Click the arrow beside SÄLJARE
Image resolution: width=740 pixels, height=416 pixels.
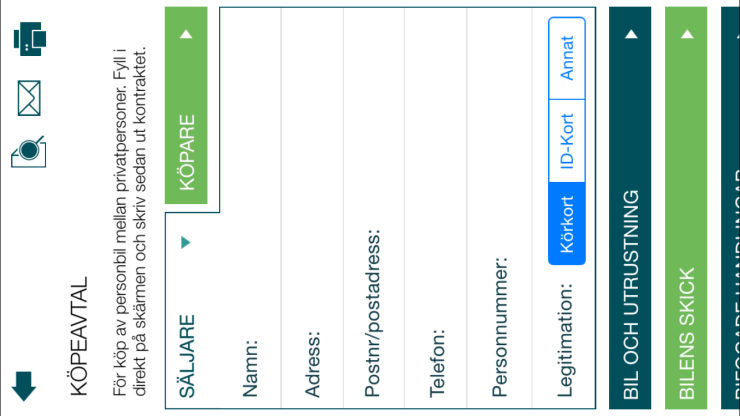pyautogui.click(x=186, y=242)
